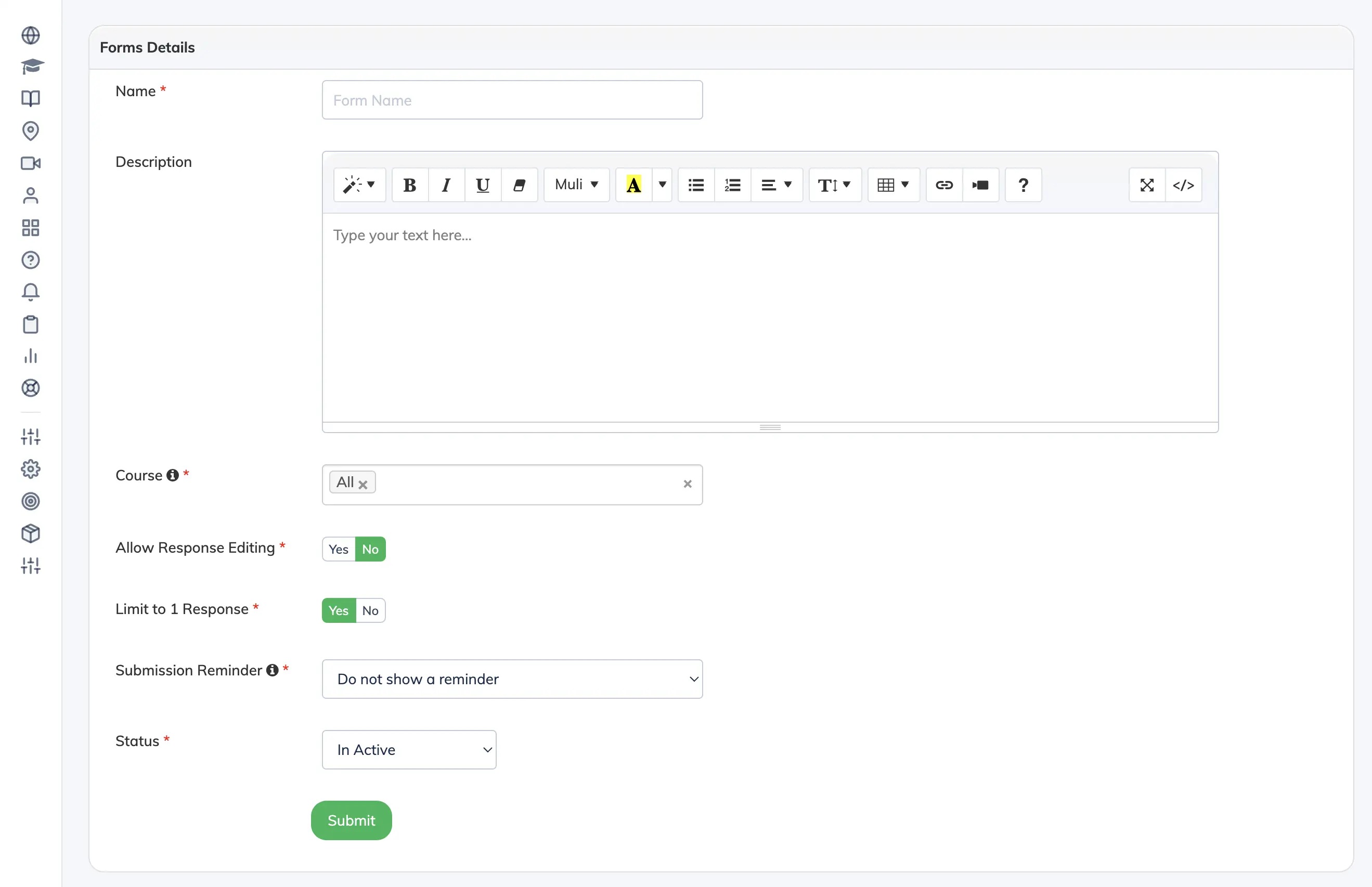Click the Submit button
Image resolution: width=1372 pixels, height=887 pixels.
(352, 820)
